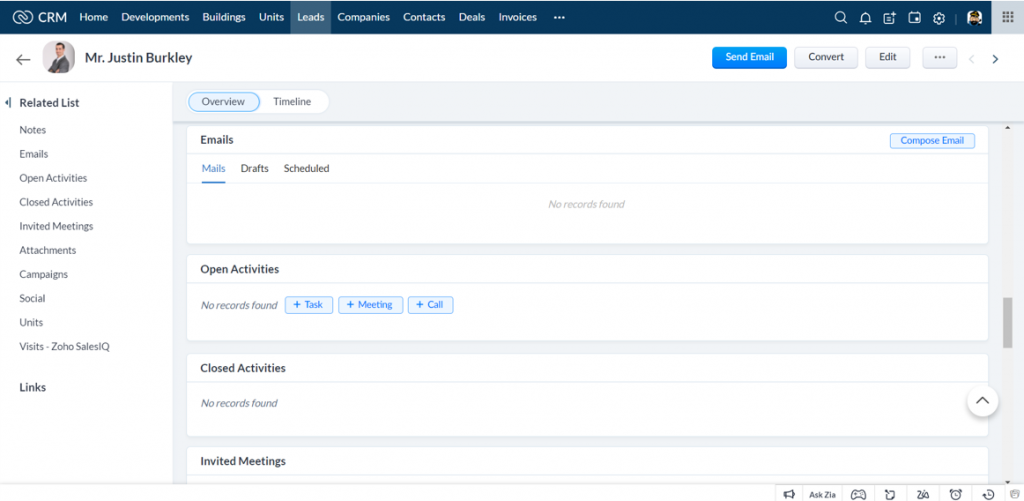Go to the next lead record arrow
This screenshot has height=501, width=1024.
pyautogui.click(x=995, y=59)
